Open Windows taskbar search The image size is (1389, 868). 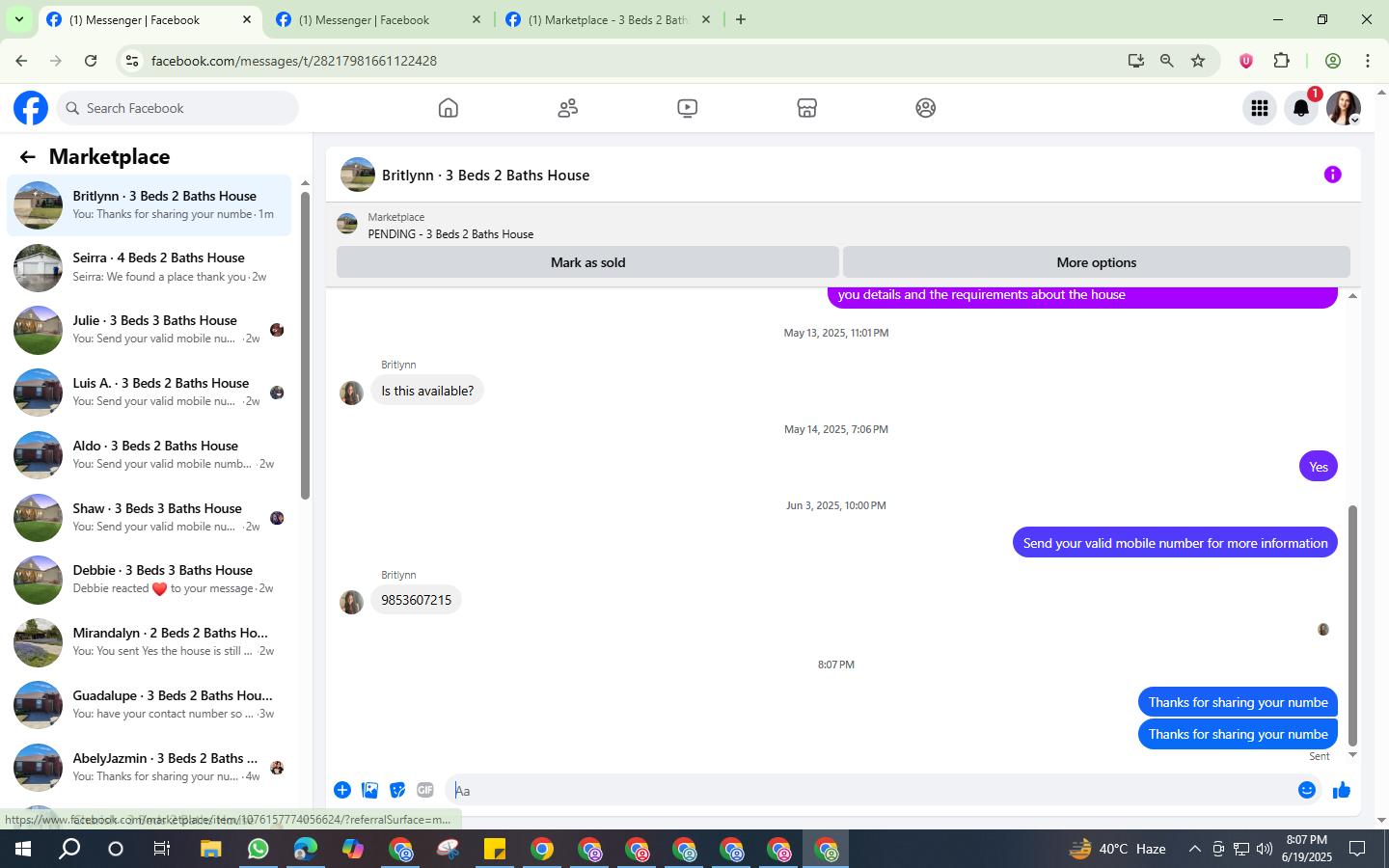pos(69,849)
